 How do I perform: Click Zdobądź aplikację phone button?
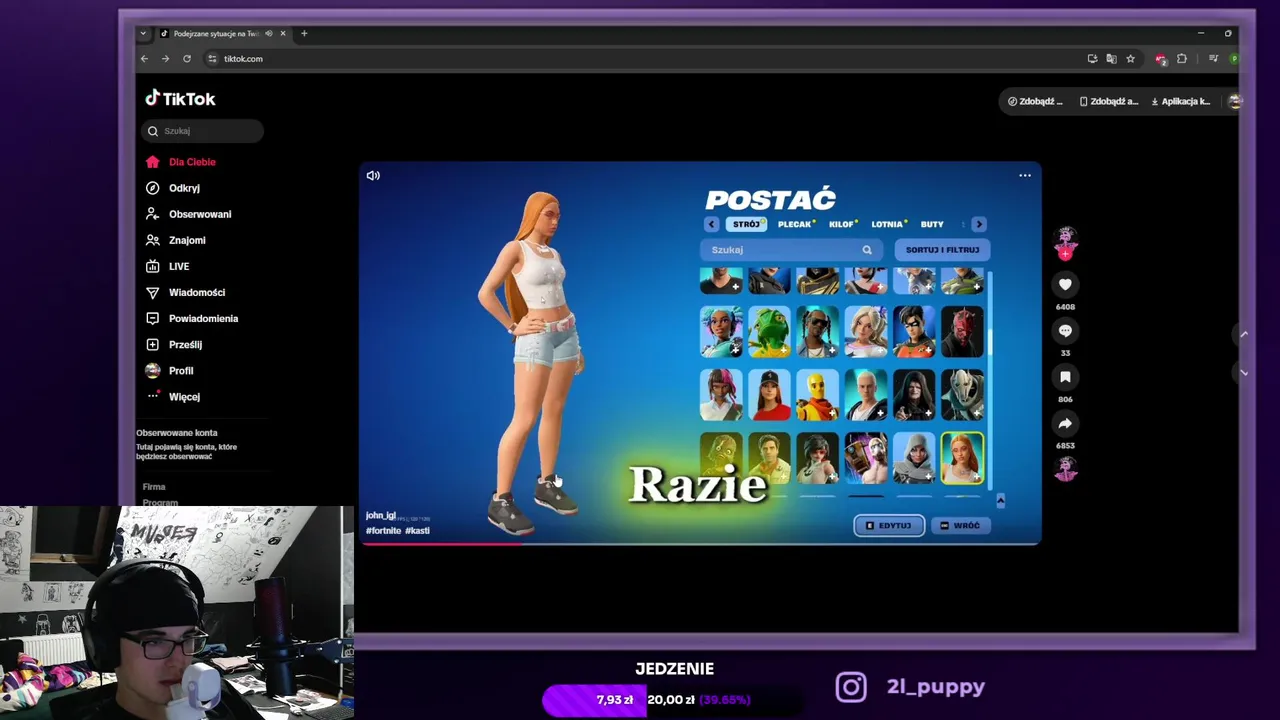click(1109, 101)
